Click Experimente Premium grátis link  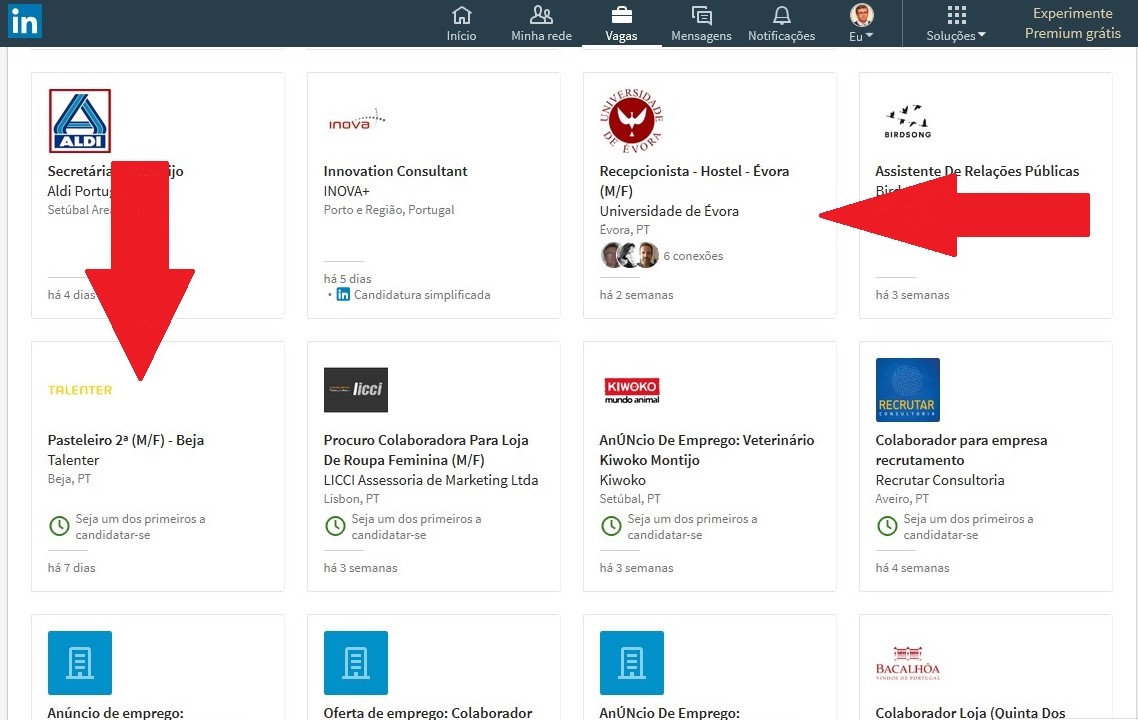coord(1073,23)
